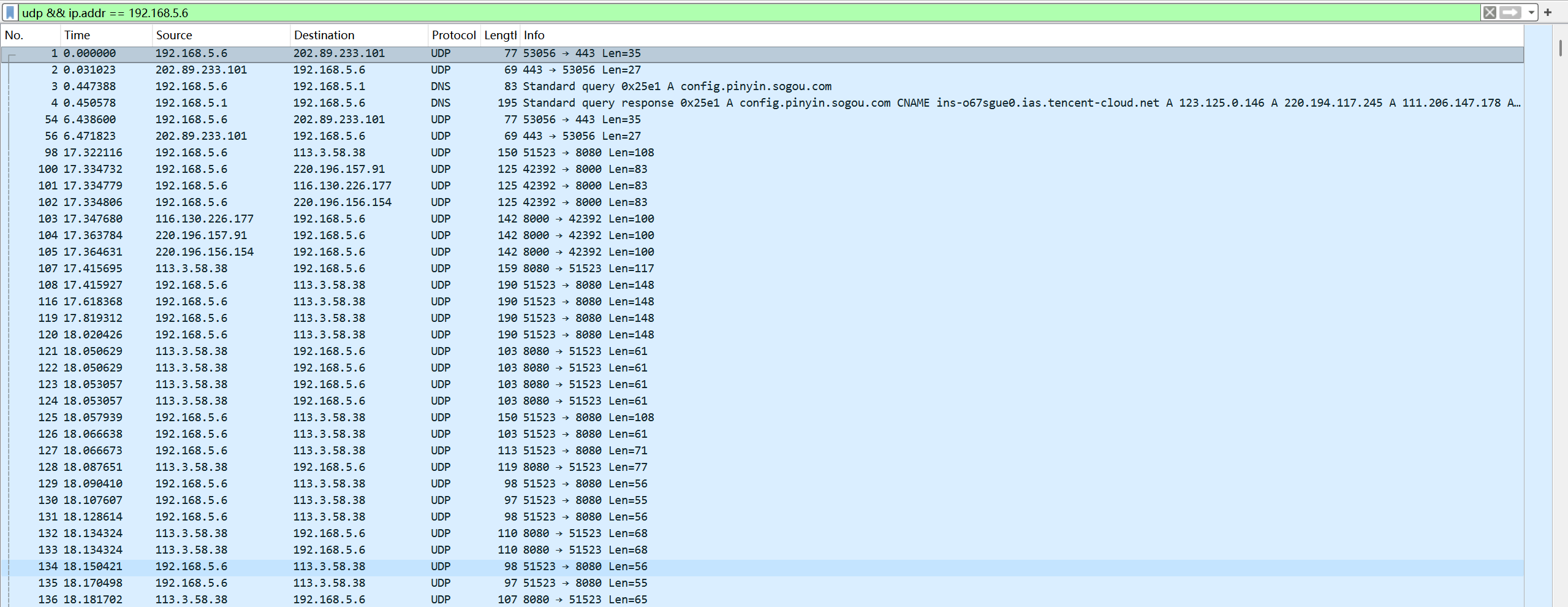Sort packets by the Info column header
The image size is (1568, 607).
[1021, 36]
